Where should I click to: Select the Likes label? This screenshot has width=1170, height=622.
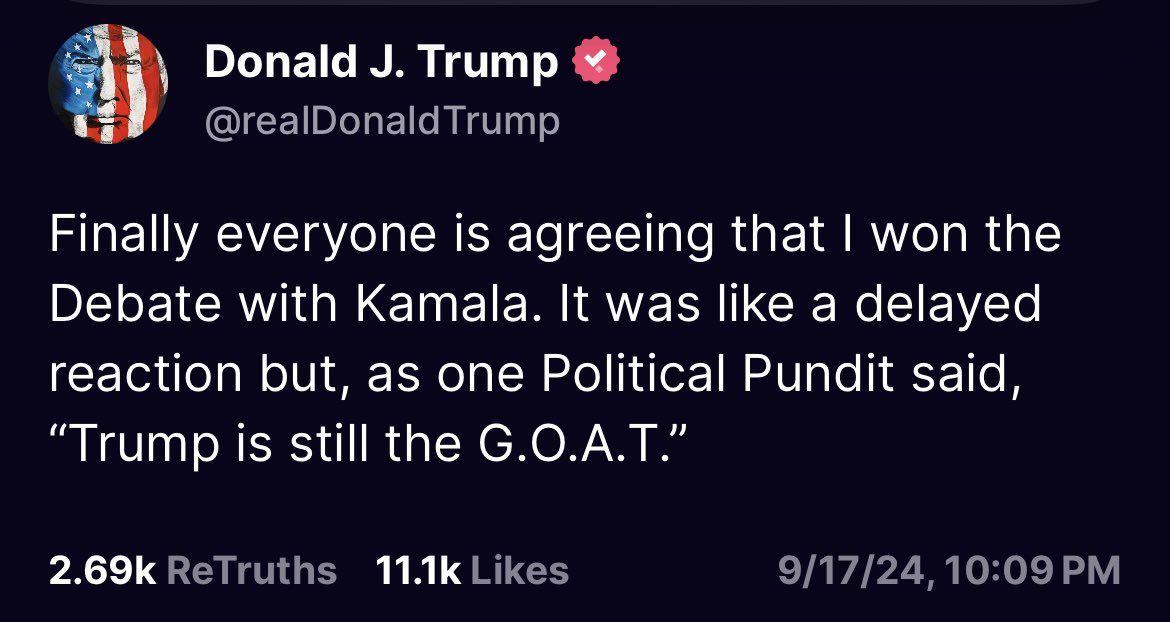pos(518,570)
